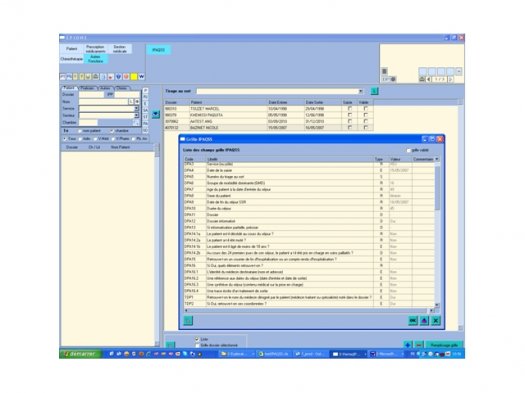
Task: Click the previous page arrow in the top-right panel
Action: 428,79
